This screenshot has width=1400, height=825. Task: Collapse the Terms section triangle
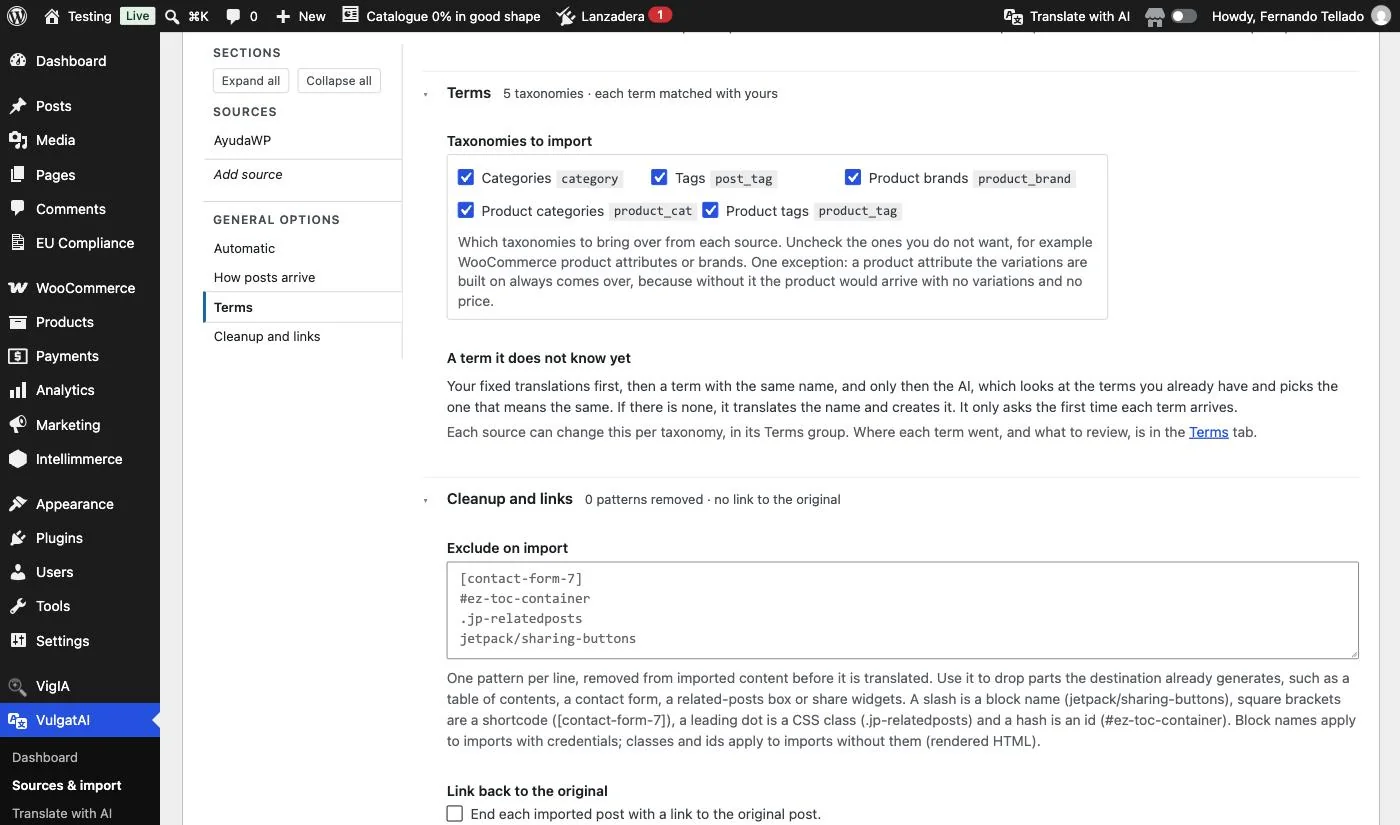tap(426, 94)
